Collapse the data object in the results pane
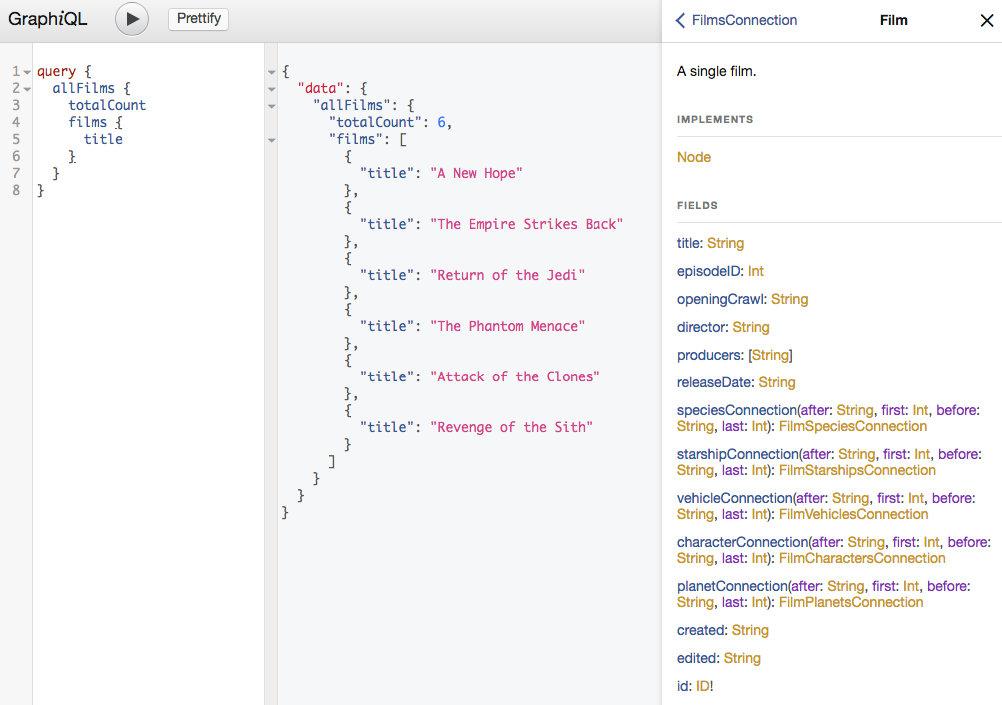 tap(272, 89)
